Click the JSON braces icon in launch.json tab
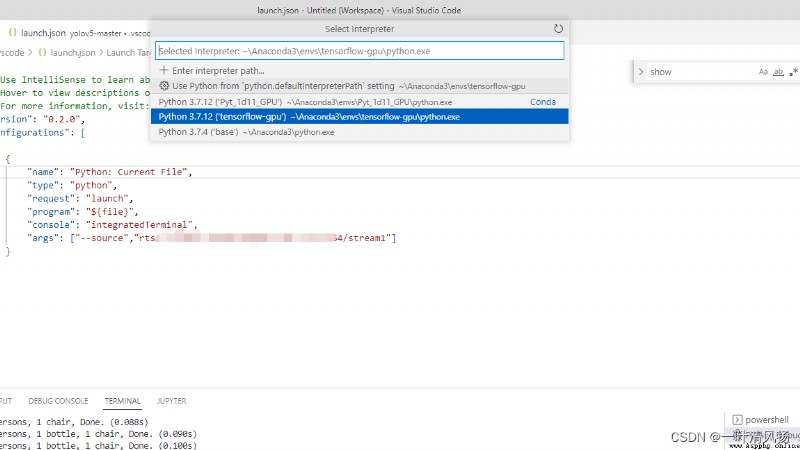800x450 pixels. [13, 32]
